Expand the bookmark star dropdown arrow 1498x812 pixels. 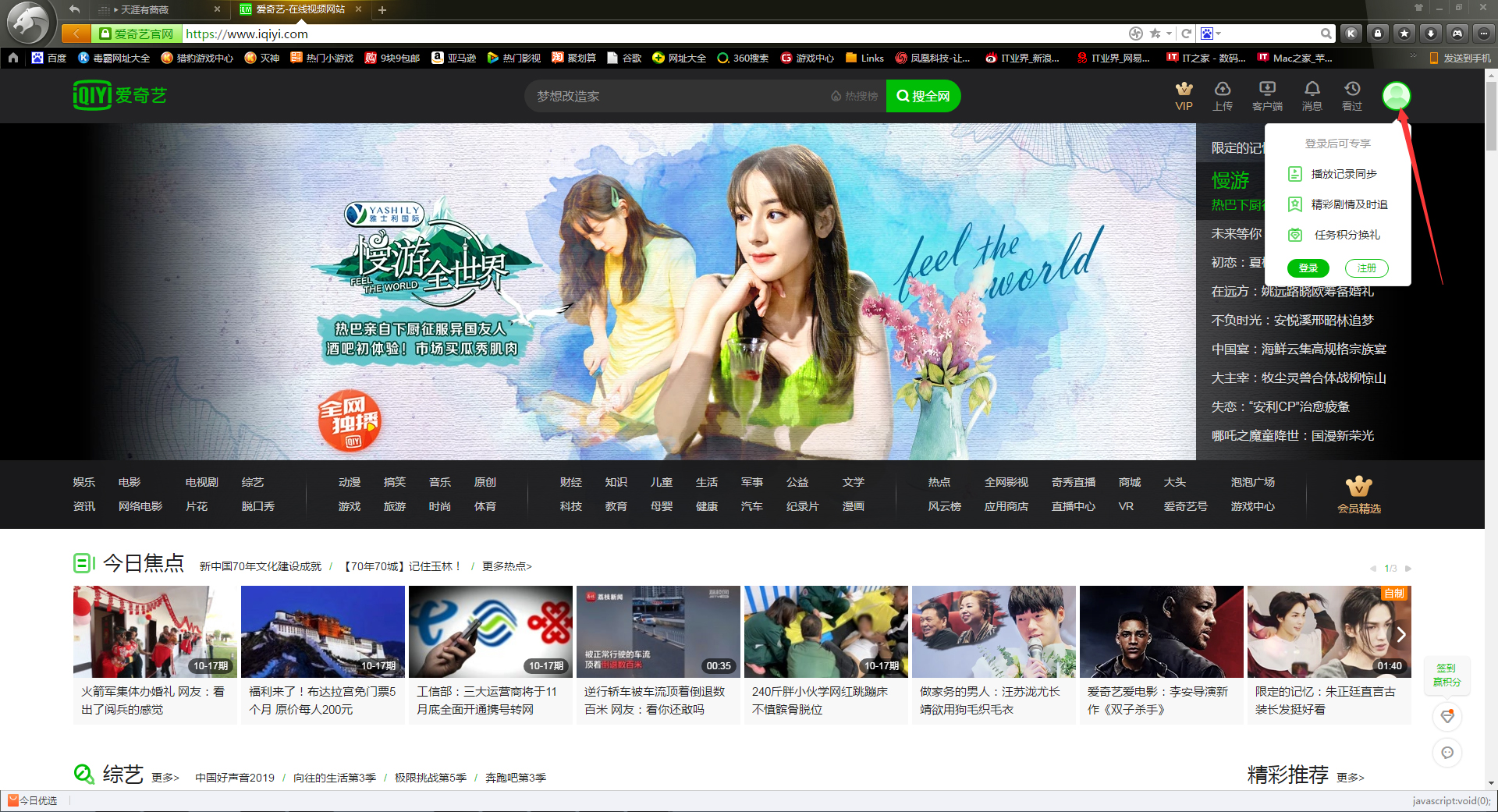click(1170, 34)
